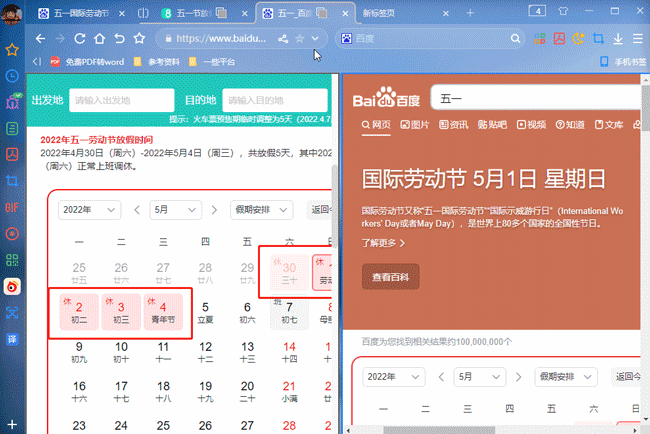Open a new tab with plus button
This screenshot has height=434, width=650.
(x=470, y=13)
